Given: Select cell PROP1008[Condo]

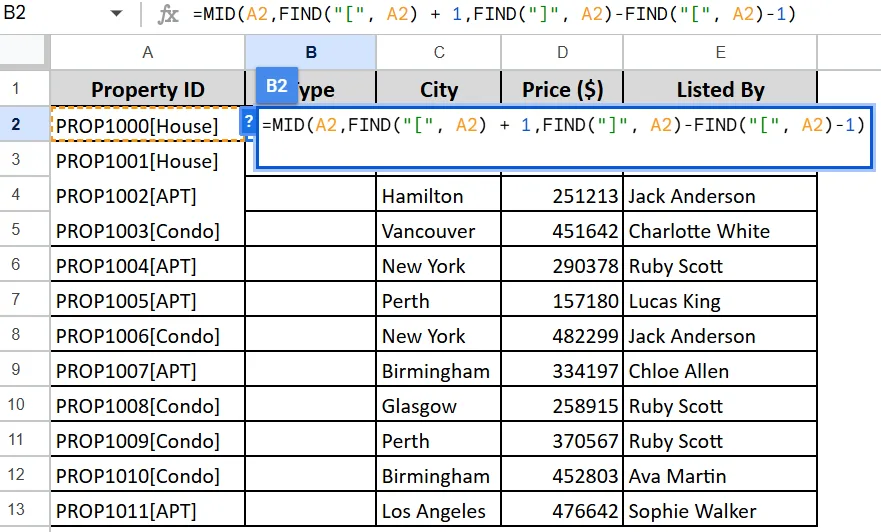Looking at the screenshot, I should pyautogui.click(x=148, y=406).
